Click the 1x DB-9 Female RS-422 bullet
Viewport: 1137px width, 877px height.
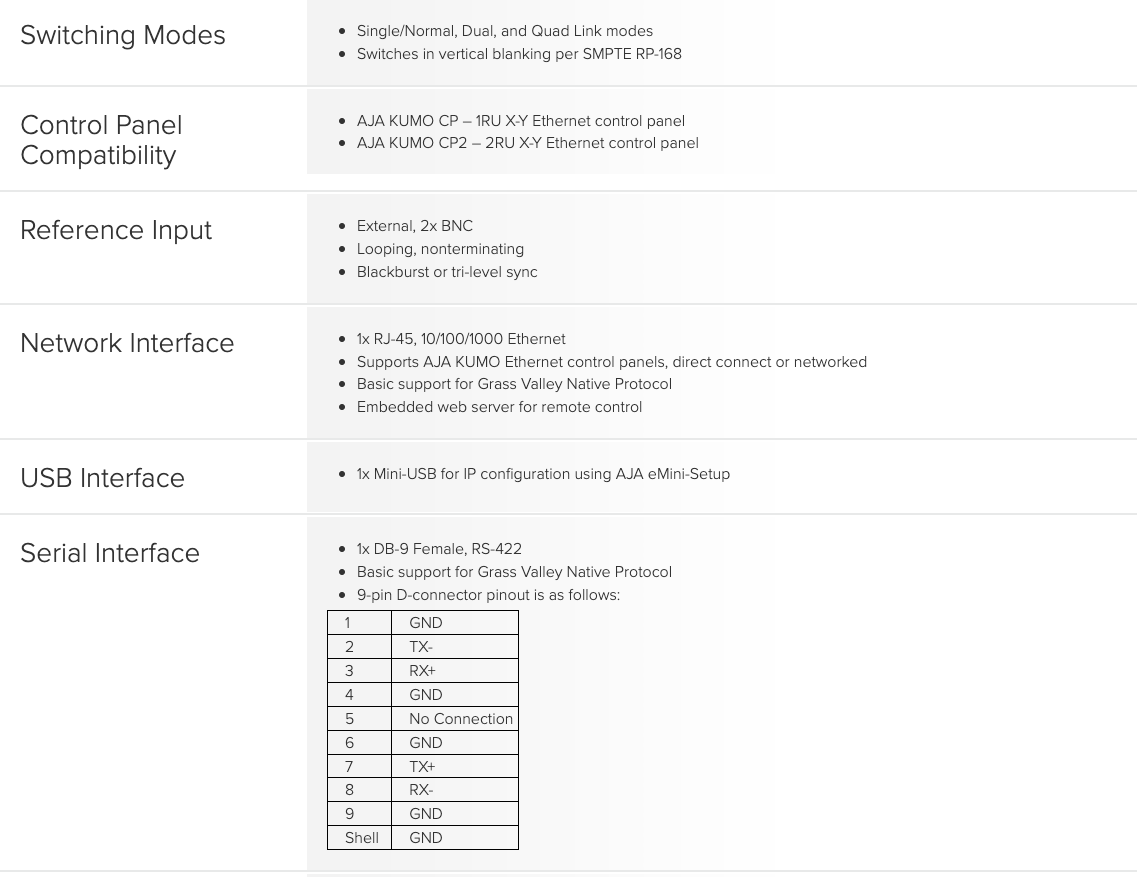tap(439, 549)
